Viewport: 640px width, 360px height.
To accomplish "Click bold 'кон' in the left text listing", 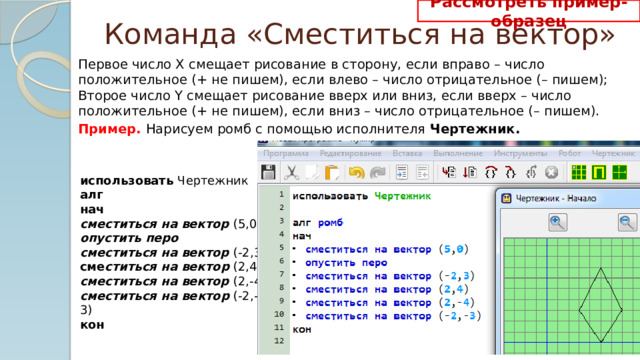I will click(92, 325).
